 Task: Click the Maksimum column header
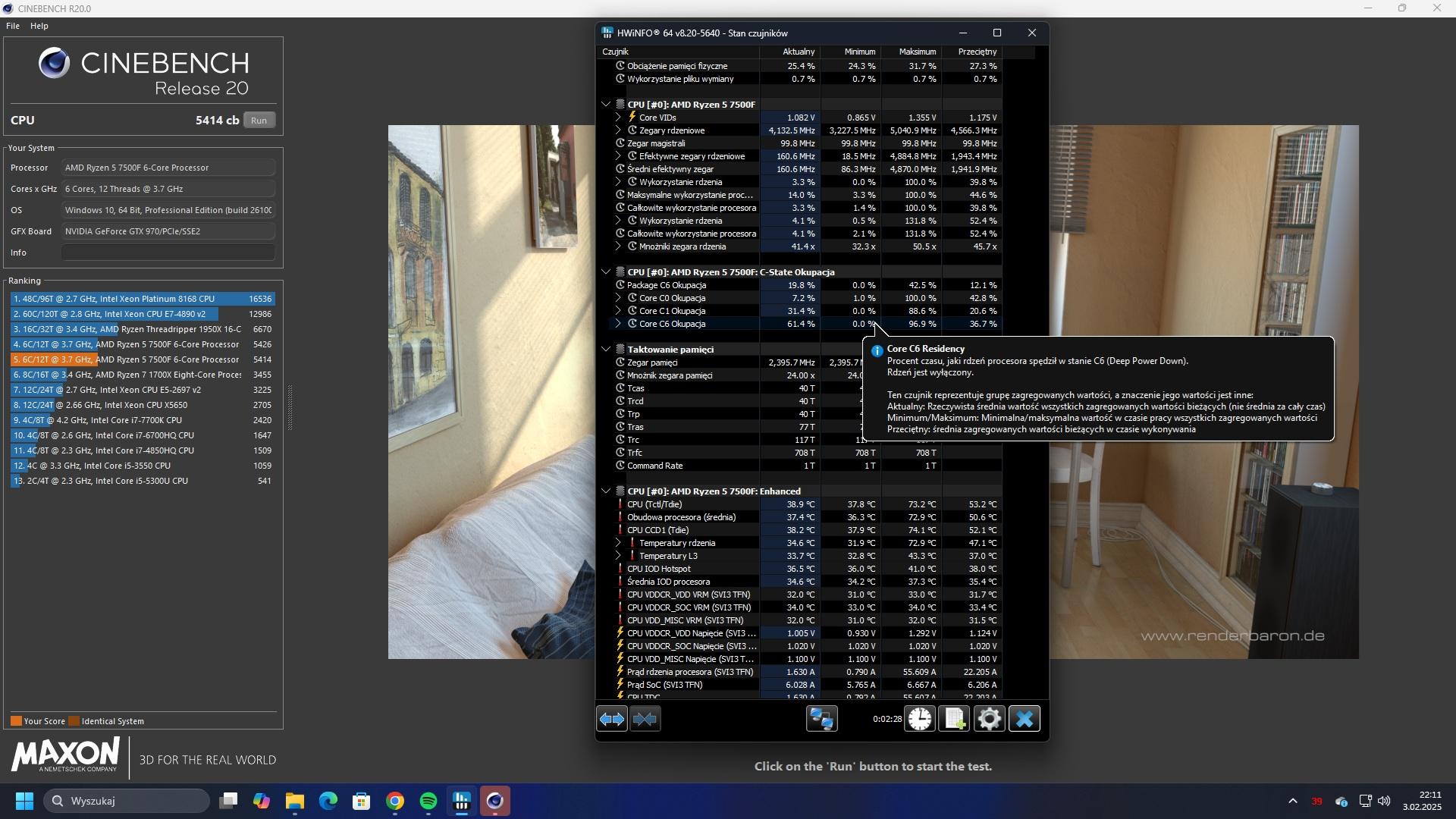point(917,52)
